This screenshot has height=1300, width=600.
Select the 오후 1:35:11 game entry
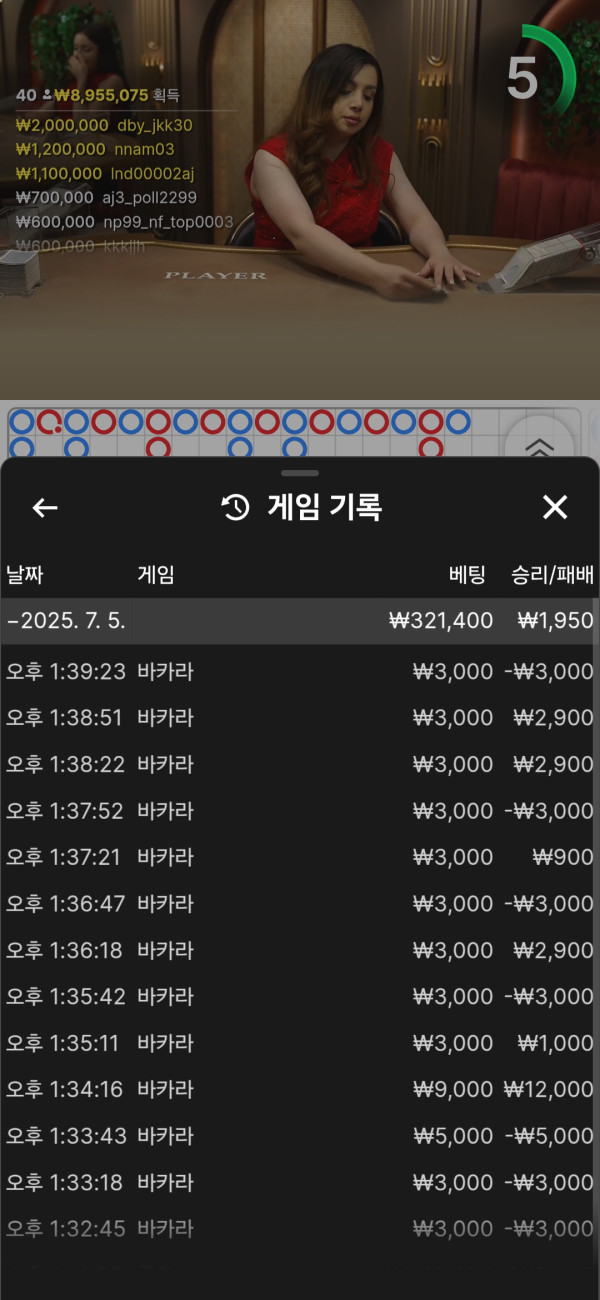click(298, 1043)
